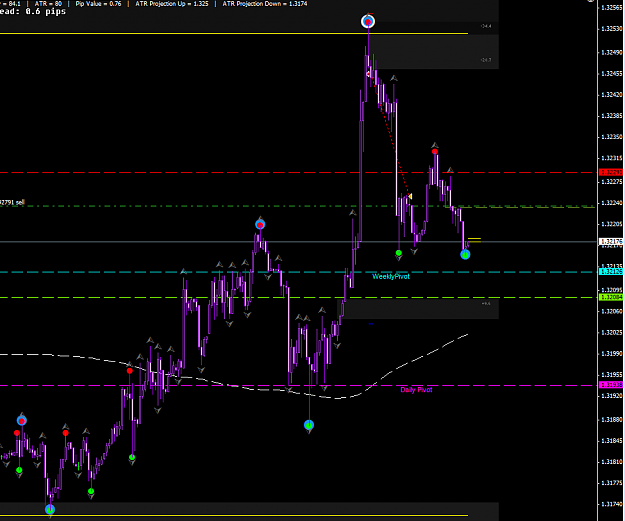
Task: Click the 1.31880 label on the price axis
Action: (x=612, y=420)
